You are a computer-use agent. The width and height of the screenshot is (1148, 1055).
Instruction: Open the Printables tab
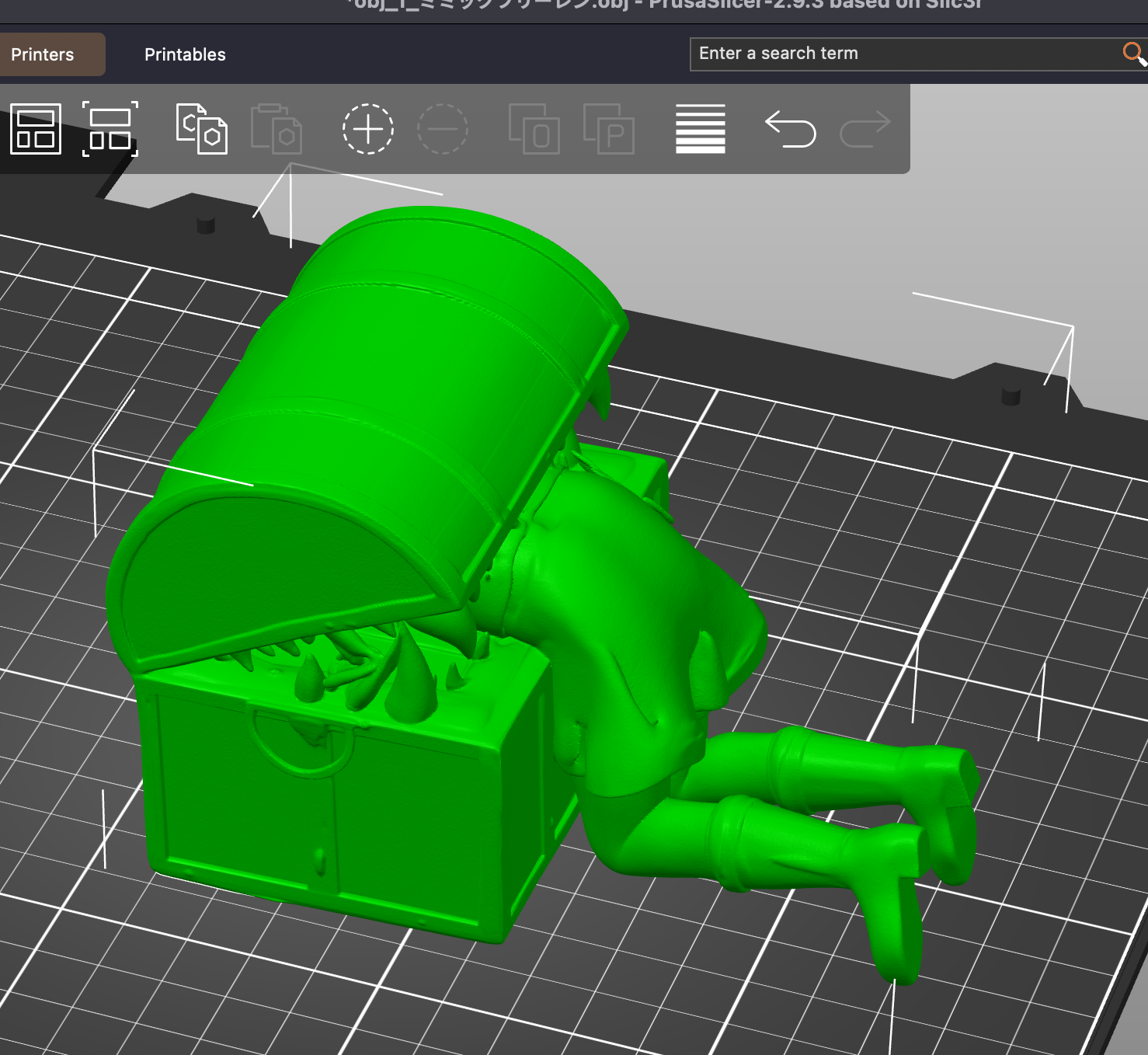pyautogui.click(x=185, y=54)
